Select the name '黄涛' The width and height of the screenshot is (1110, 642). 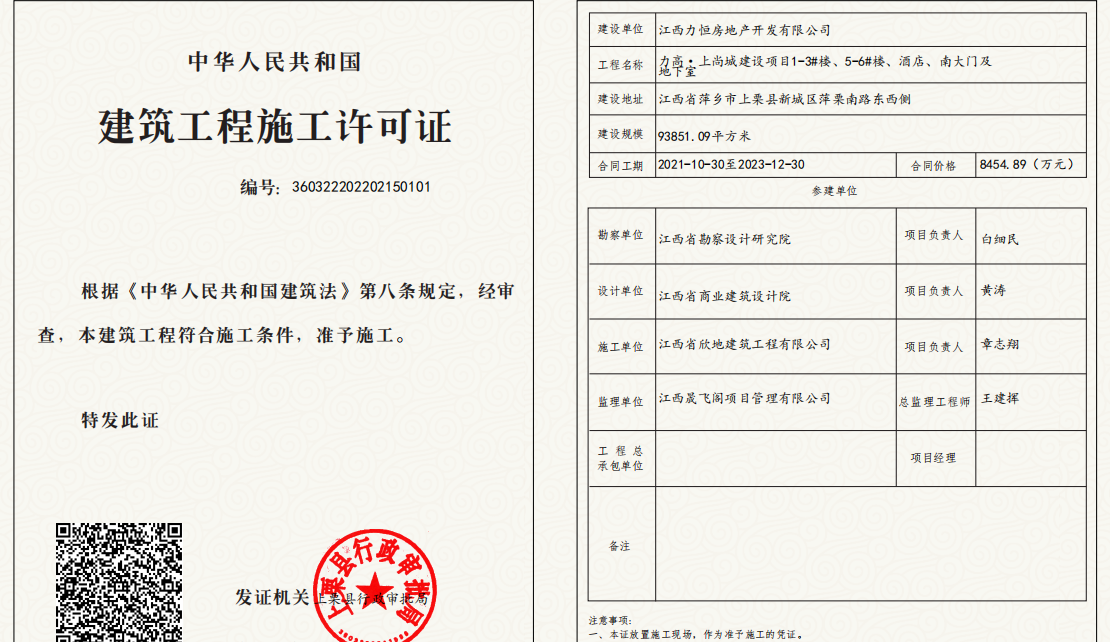click(x=993, y=290)
